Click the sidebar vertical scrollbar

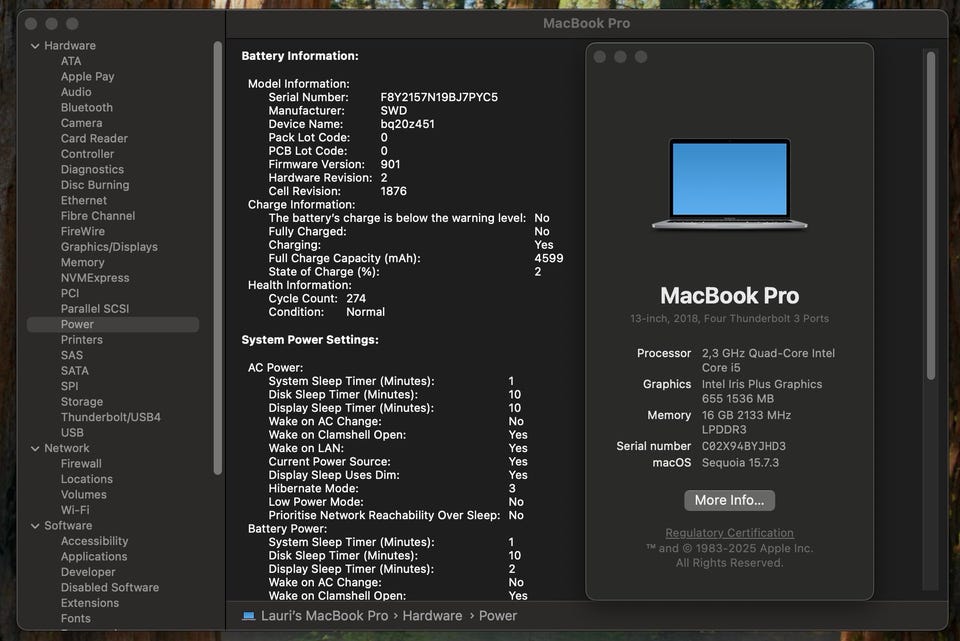point(217,257)
